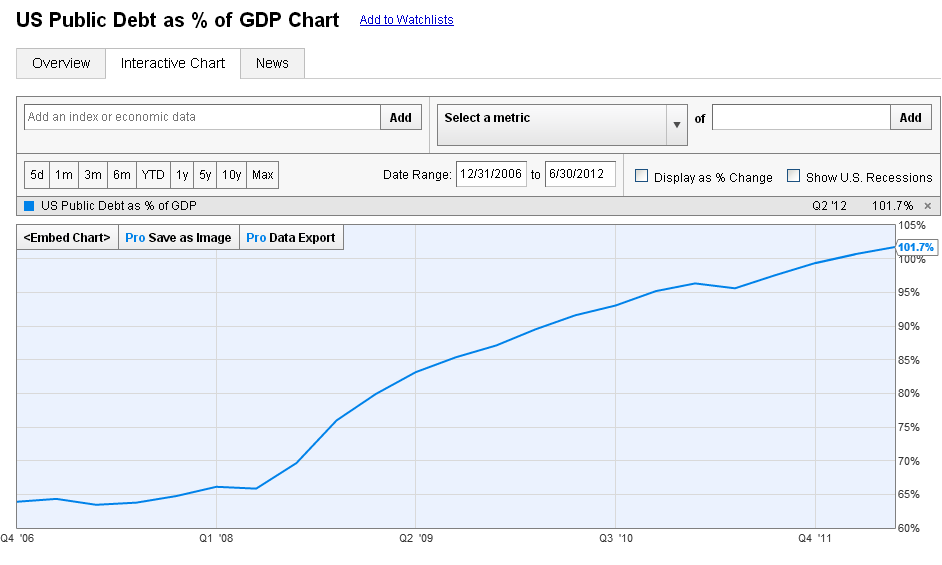Select the YTD range button
Screen dimensions: 942x565
153,175
